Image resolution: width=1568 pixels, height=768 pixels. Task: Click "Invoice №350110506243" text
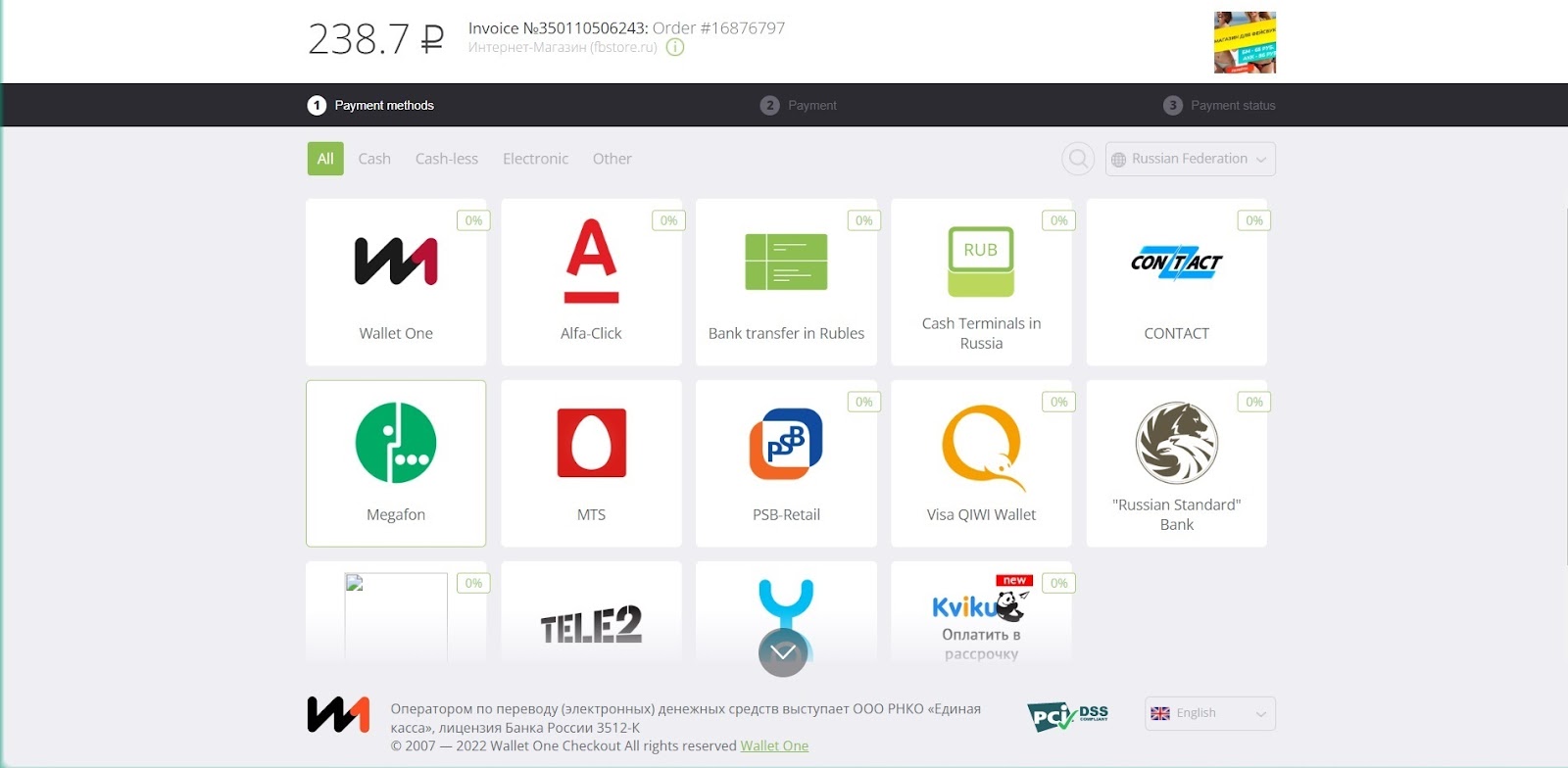(x=558, y=28)
